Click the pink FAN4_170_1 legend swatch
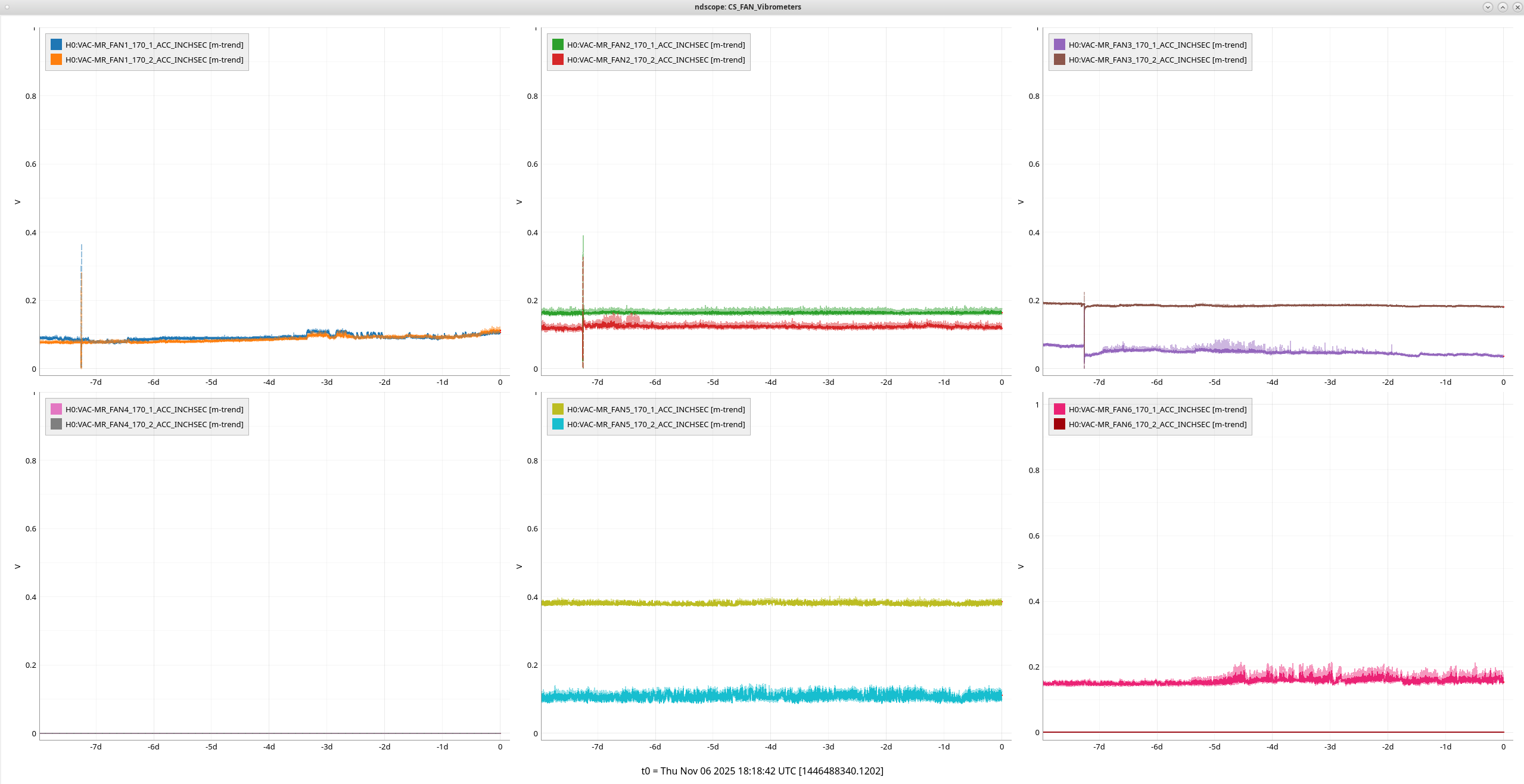Screen dimensions: 1524x784 click(56, 409)
